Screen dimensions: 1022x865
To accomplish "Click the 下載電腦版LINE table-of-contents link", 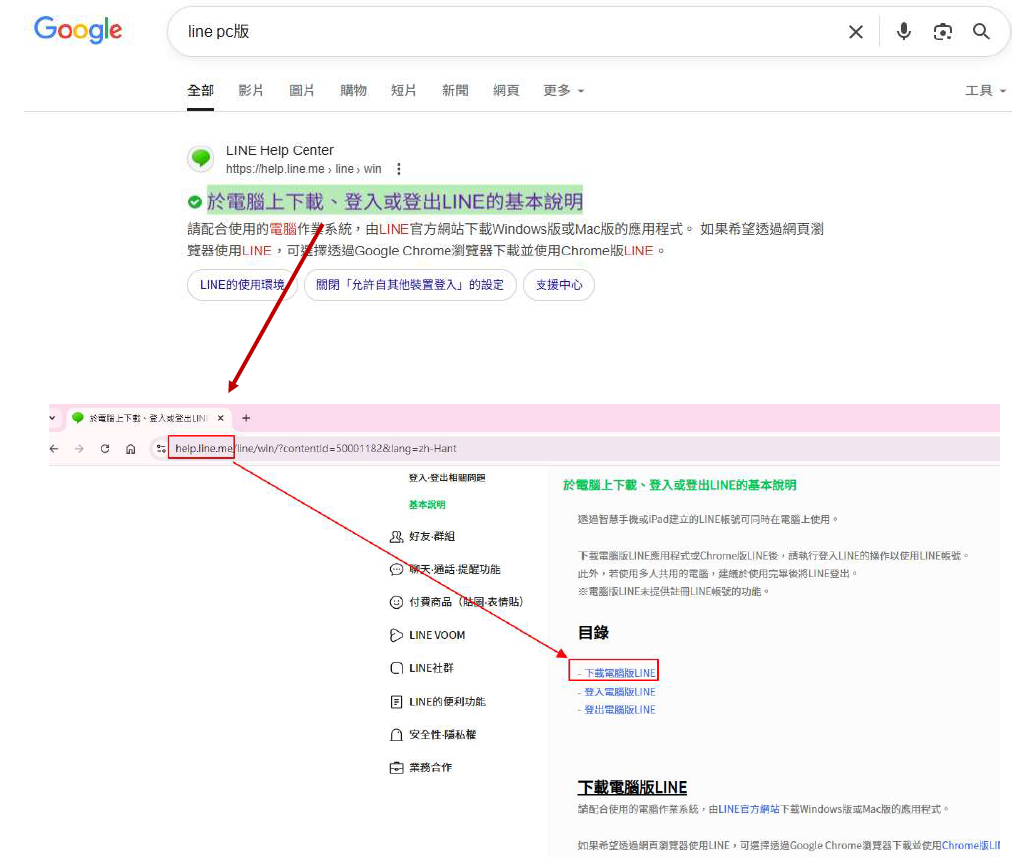I will coord(619,673).
